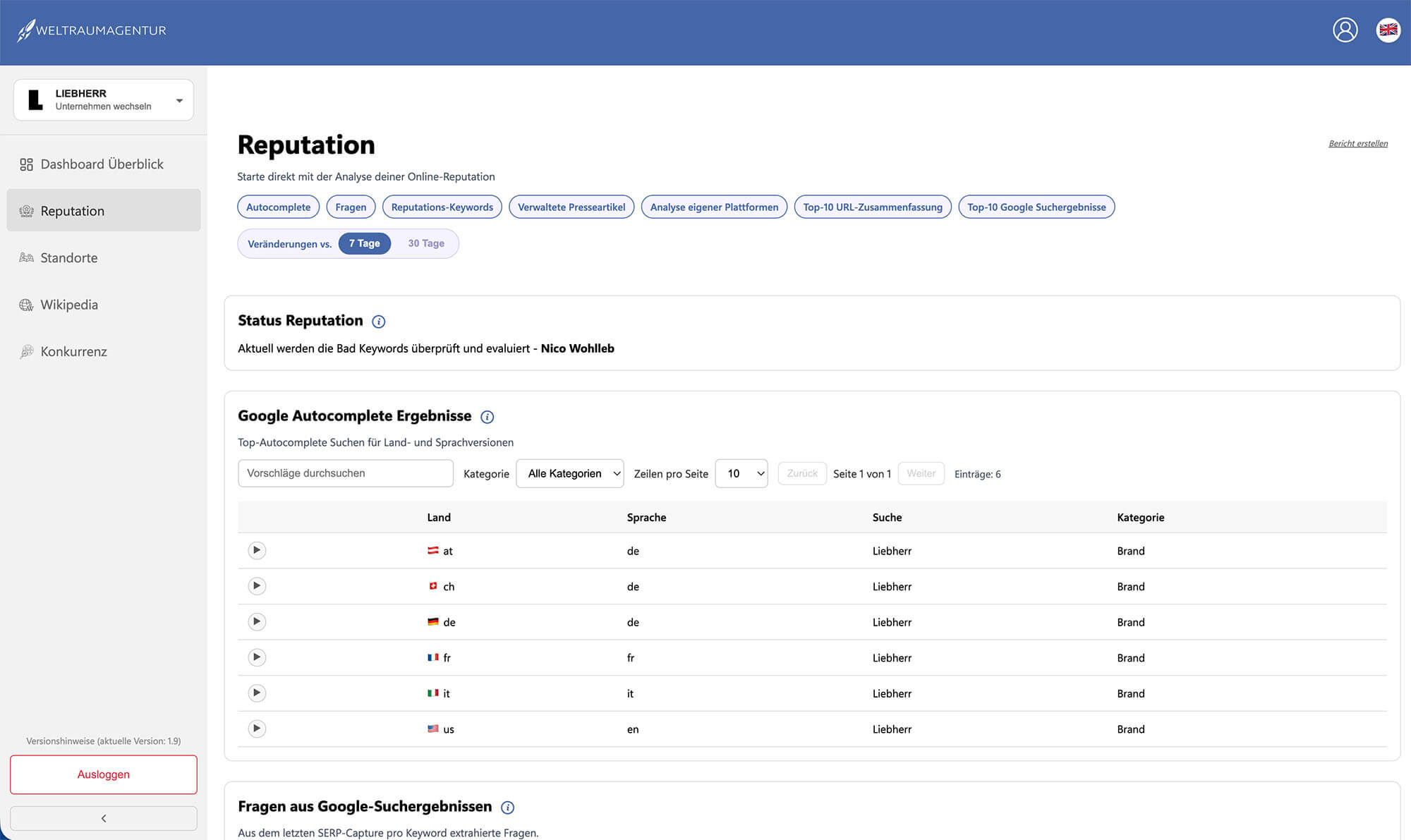This screenshot has height=840, width=1411.
Task: Click the Swiss flag in the ch row
Action: [433, 586]
